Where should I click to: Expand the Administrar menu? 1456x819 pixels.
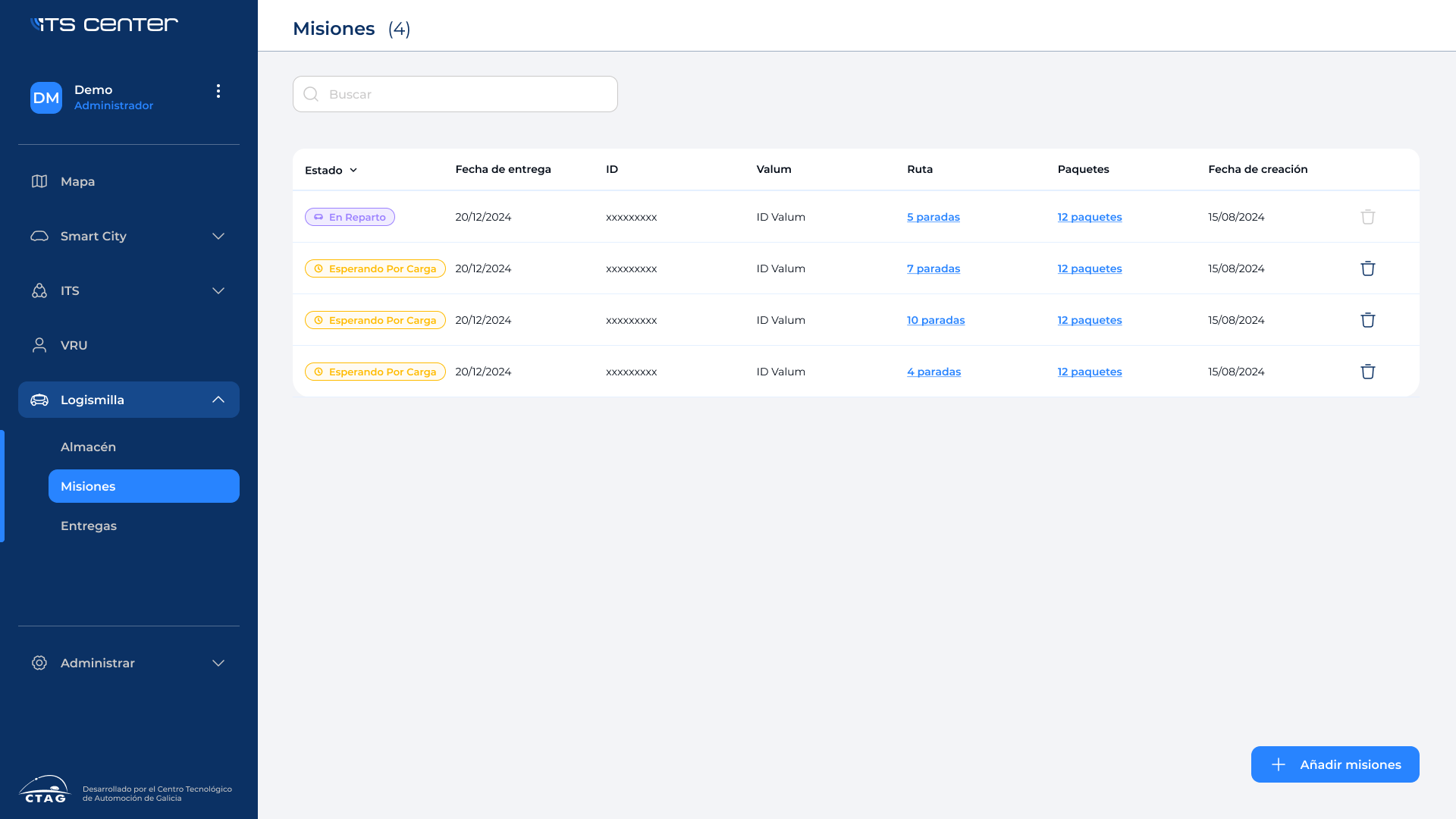(218, 663)
